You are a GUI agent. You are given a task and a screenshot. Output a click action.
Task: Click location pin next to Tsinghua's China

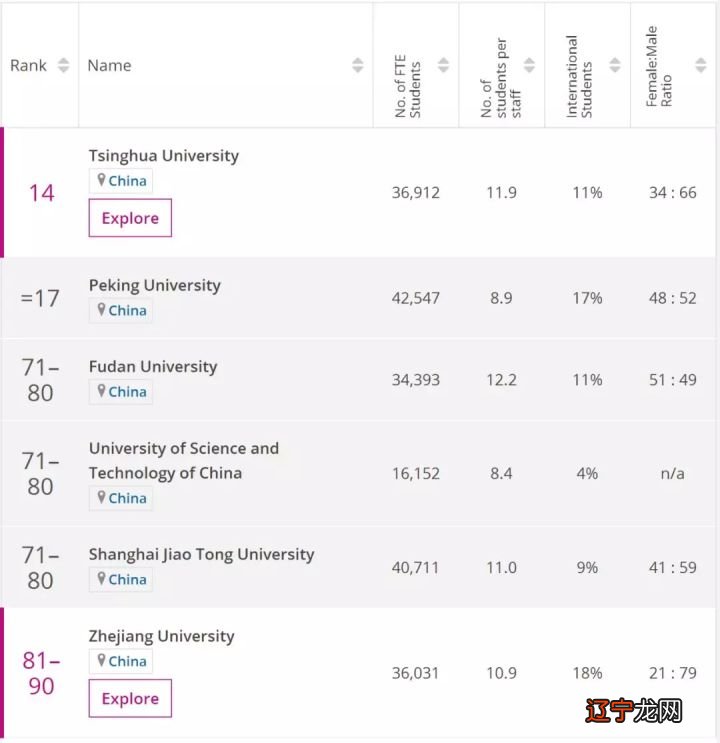click(x=101, y=181)
